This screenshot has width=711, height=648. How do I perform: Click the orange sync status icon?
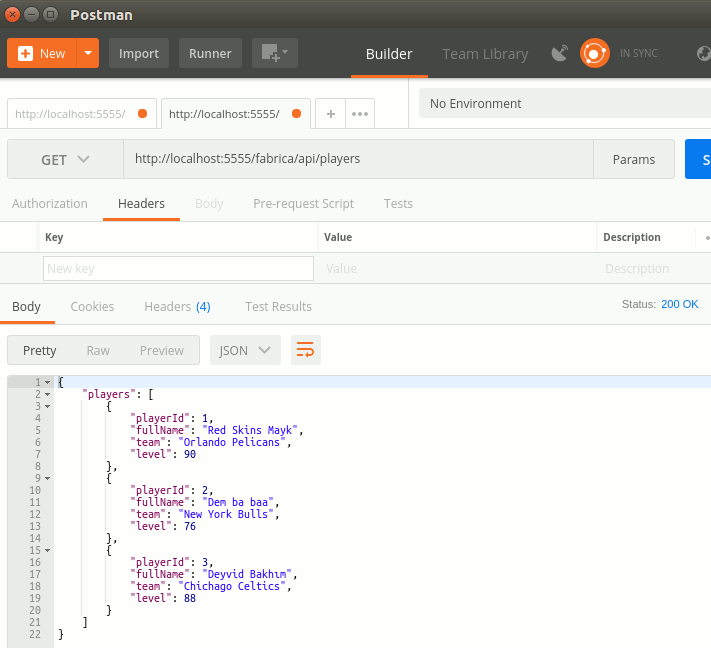(x=594, y=53)
